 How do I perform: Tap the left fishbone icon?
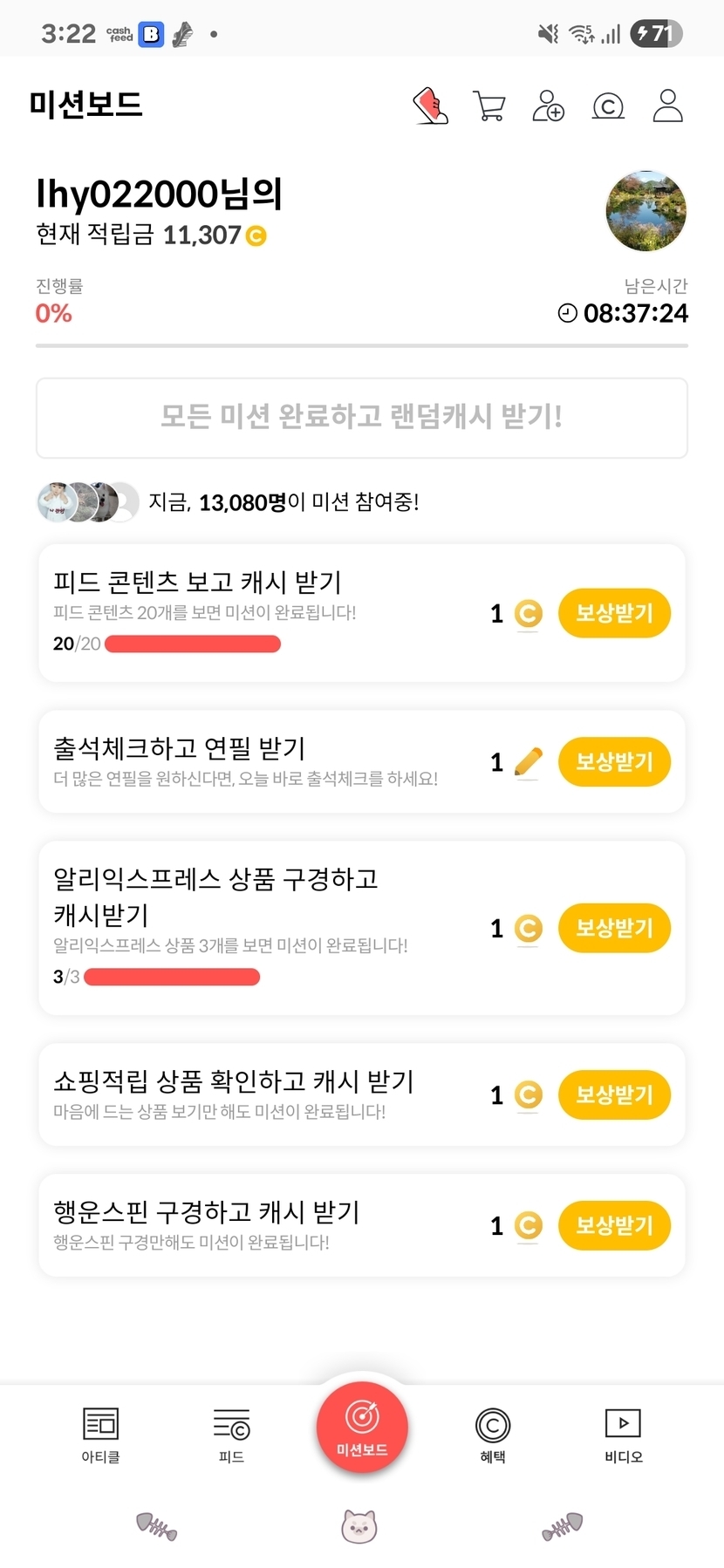[157, 1526]
